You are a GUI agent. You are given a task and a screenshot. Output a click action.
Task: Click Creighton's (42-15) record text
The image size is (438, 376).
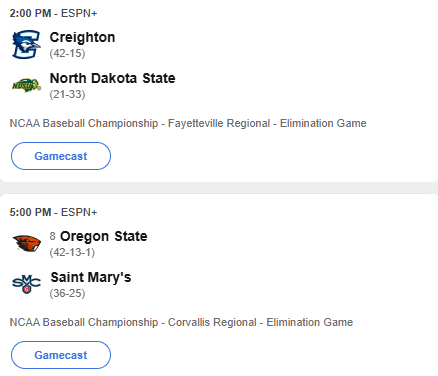coord(67,53)
